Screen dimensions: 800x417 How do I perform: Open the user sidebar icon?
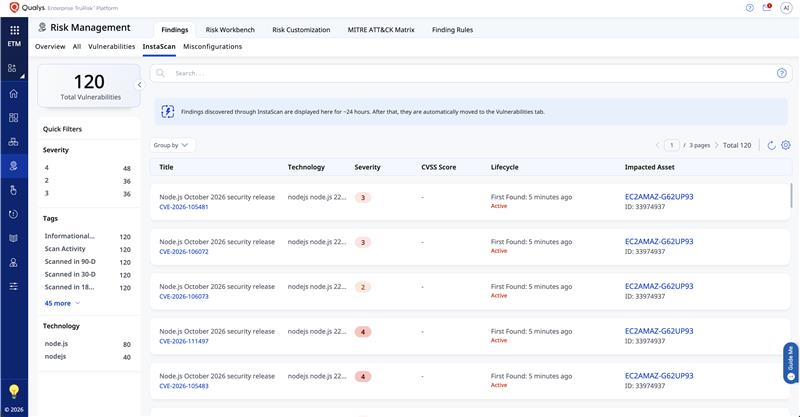[14, 262]
